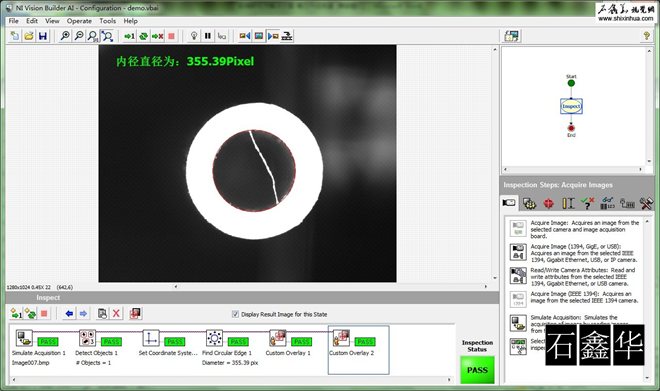Add the Acquire Image step
The image size is (660, 391).
point(574,229)
